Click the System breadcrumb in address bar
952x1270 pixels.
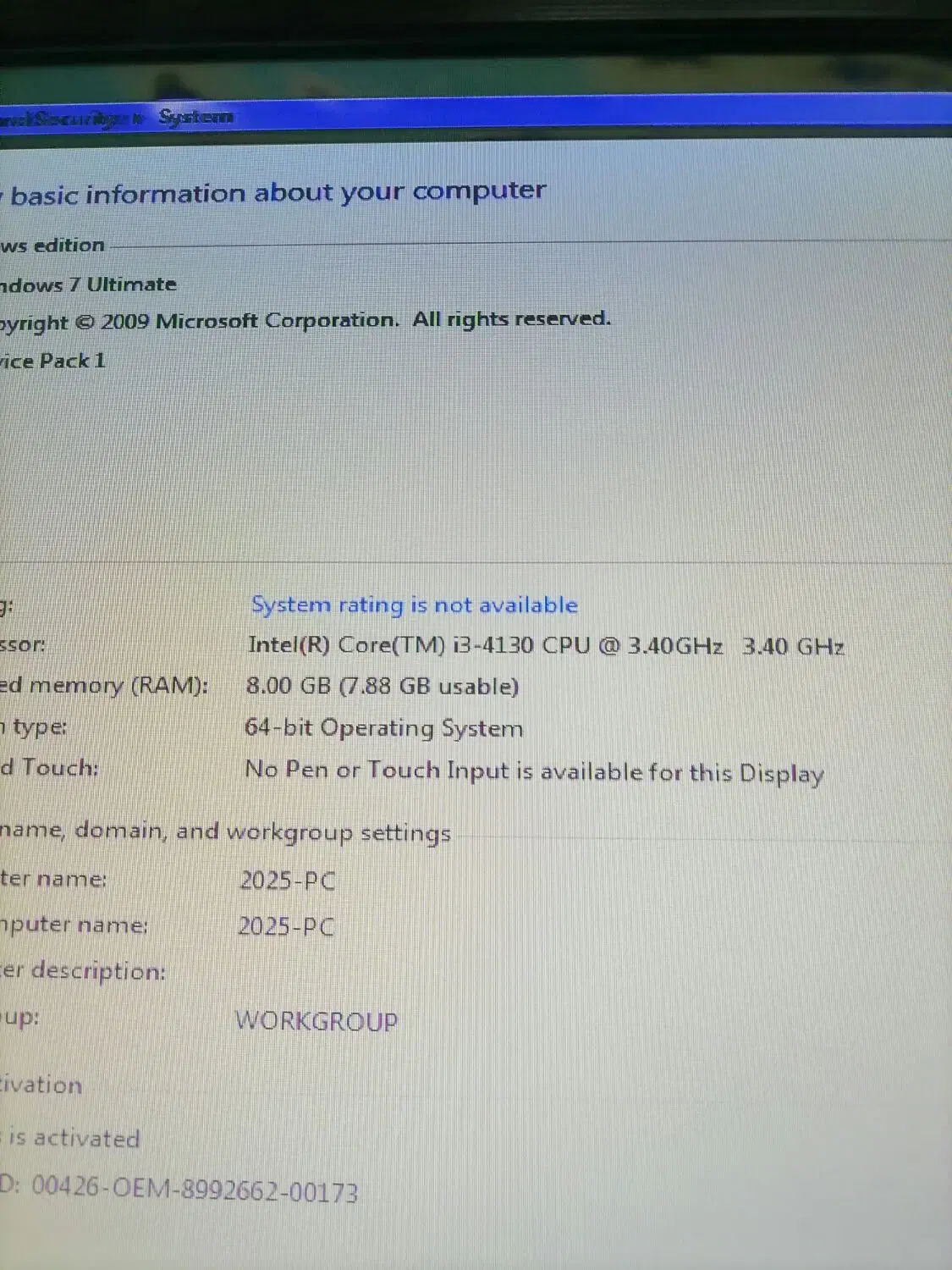pyautogui.click(x=195, y=117)
